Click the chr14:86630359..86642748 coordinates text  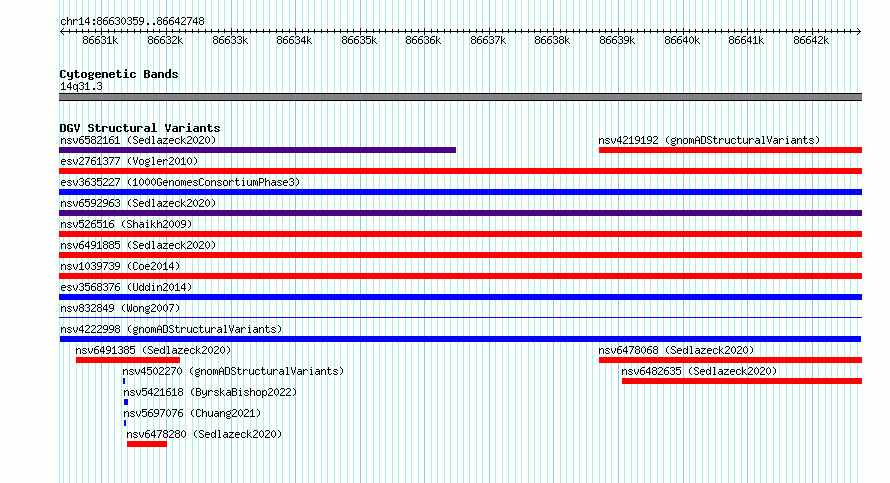tap(132, 22)
